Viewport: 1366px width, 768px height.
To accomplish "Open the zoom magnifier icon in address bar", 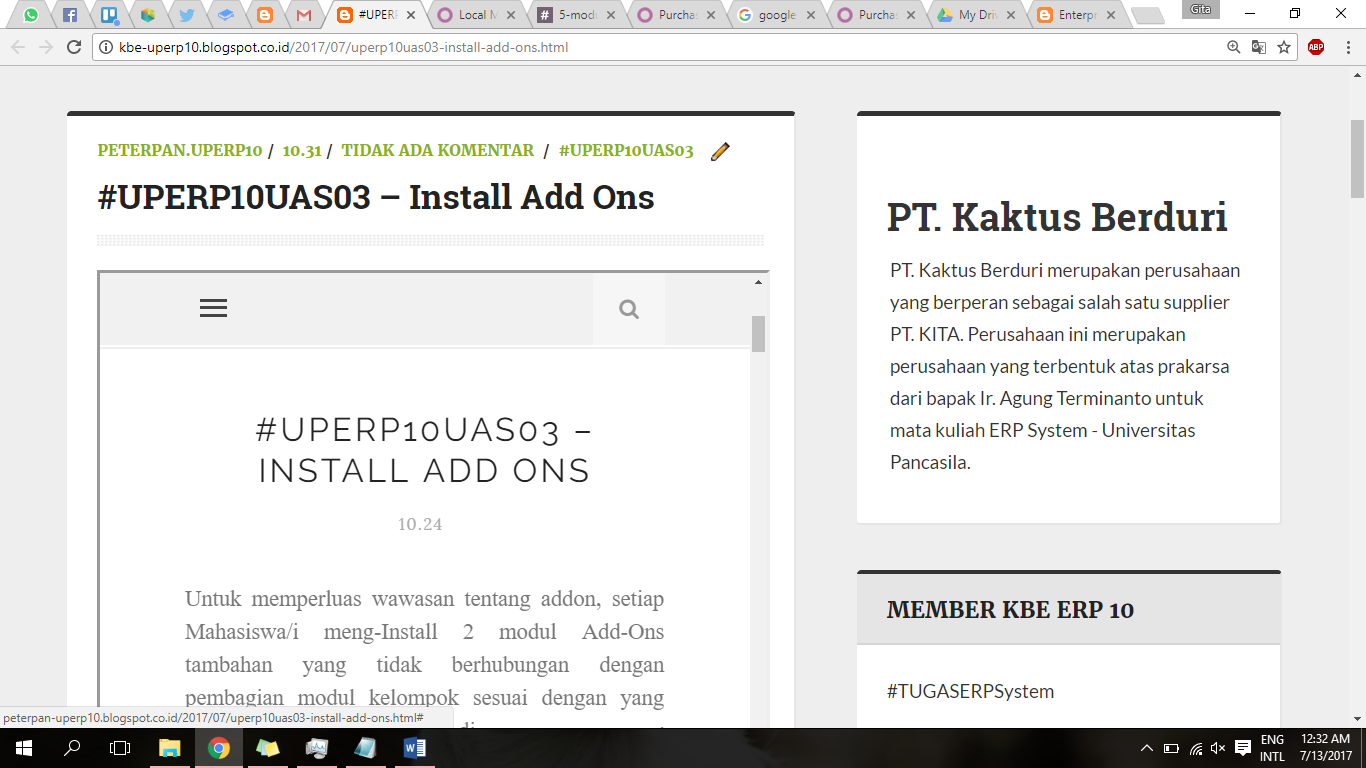I will click(1234, 47).
